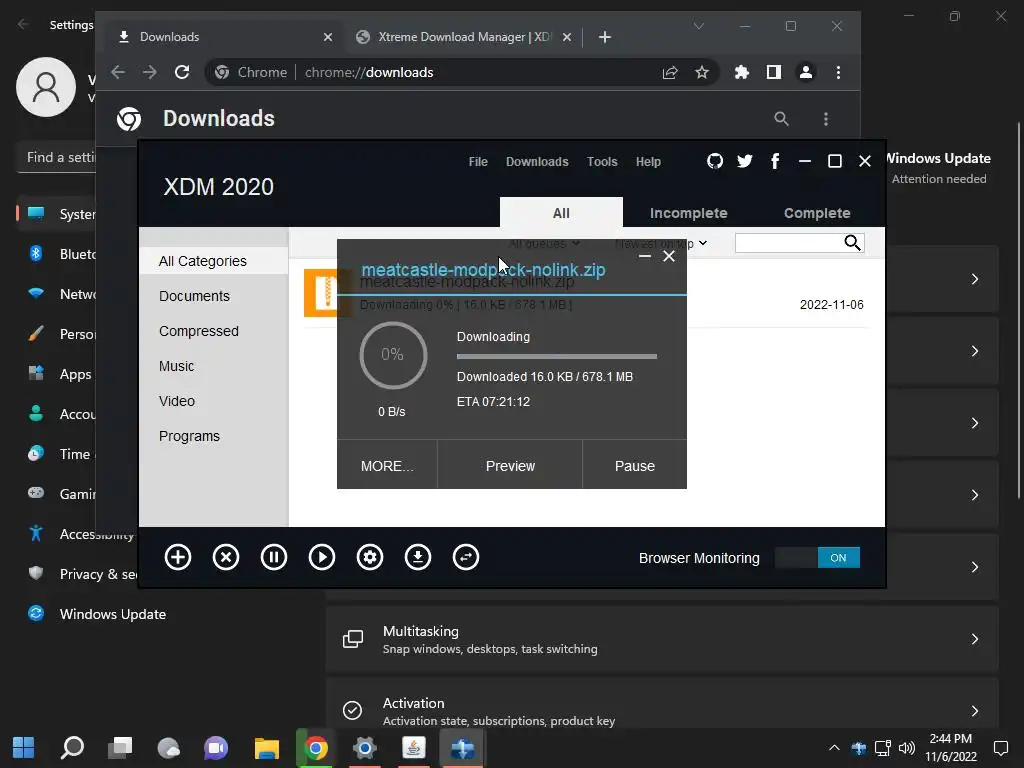1024x768 pixels.
Task: Click MORE... in download dialog
Action: pyautogui.click(x=387, y=466)
